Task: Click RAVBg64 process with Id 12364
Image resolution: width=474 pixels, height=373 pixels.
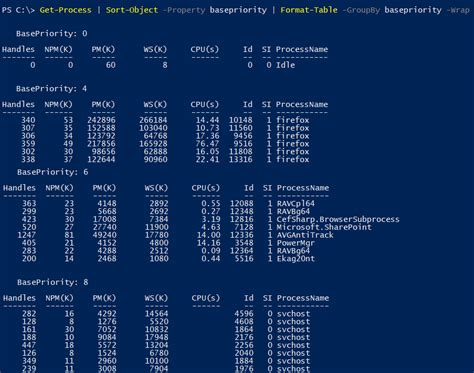Action: point(293,251)
